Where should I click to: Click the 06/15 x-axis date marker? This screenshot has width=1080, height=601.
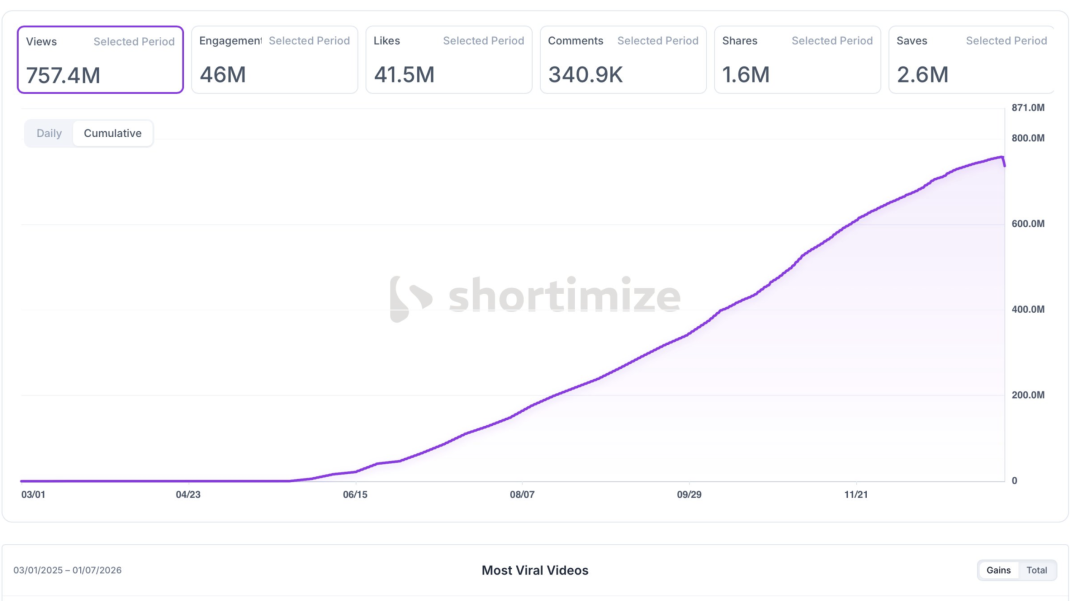pos(355,494)
